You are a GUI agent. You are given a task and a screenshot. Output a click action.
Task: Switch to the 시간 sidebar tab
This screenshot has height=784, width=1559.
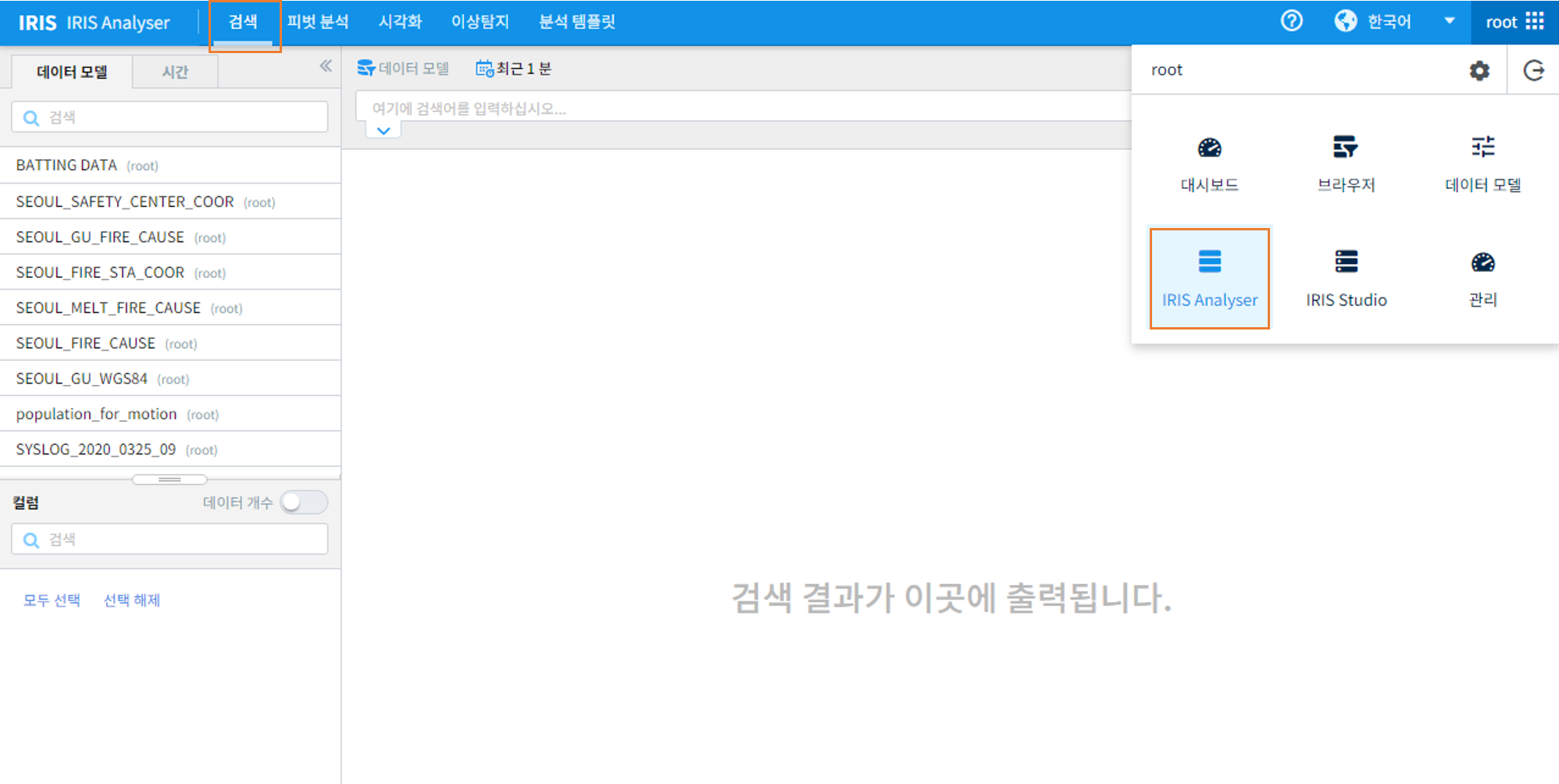coord(175,72)
